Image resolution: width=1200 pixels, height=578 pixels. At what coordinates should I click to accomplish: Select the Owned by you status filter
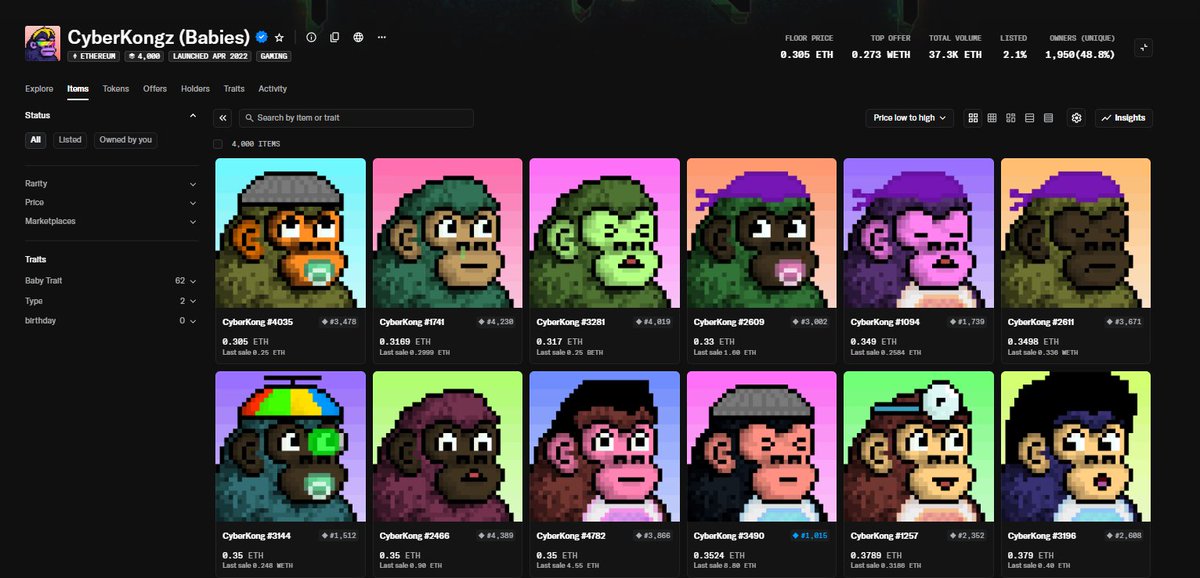tap(126, 140)
